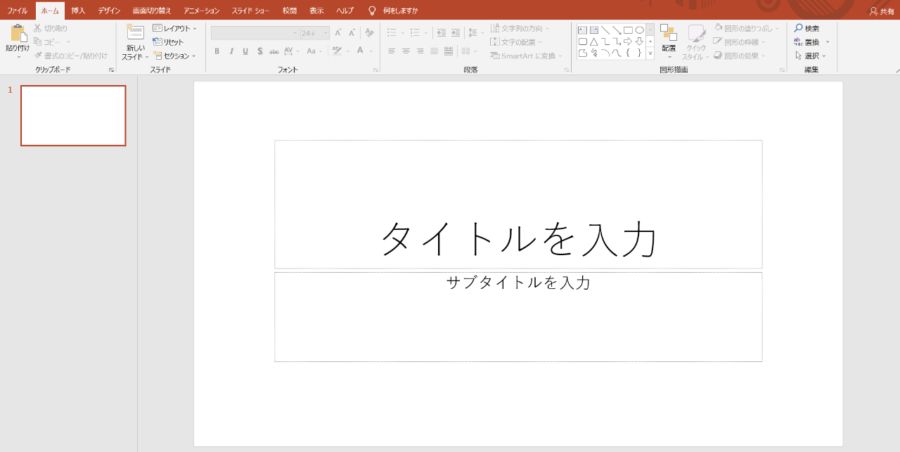Click the Reset (リセット) slide button
Viewport: 900px width, 452px height.
point(170,42)
